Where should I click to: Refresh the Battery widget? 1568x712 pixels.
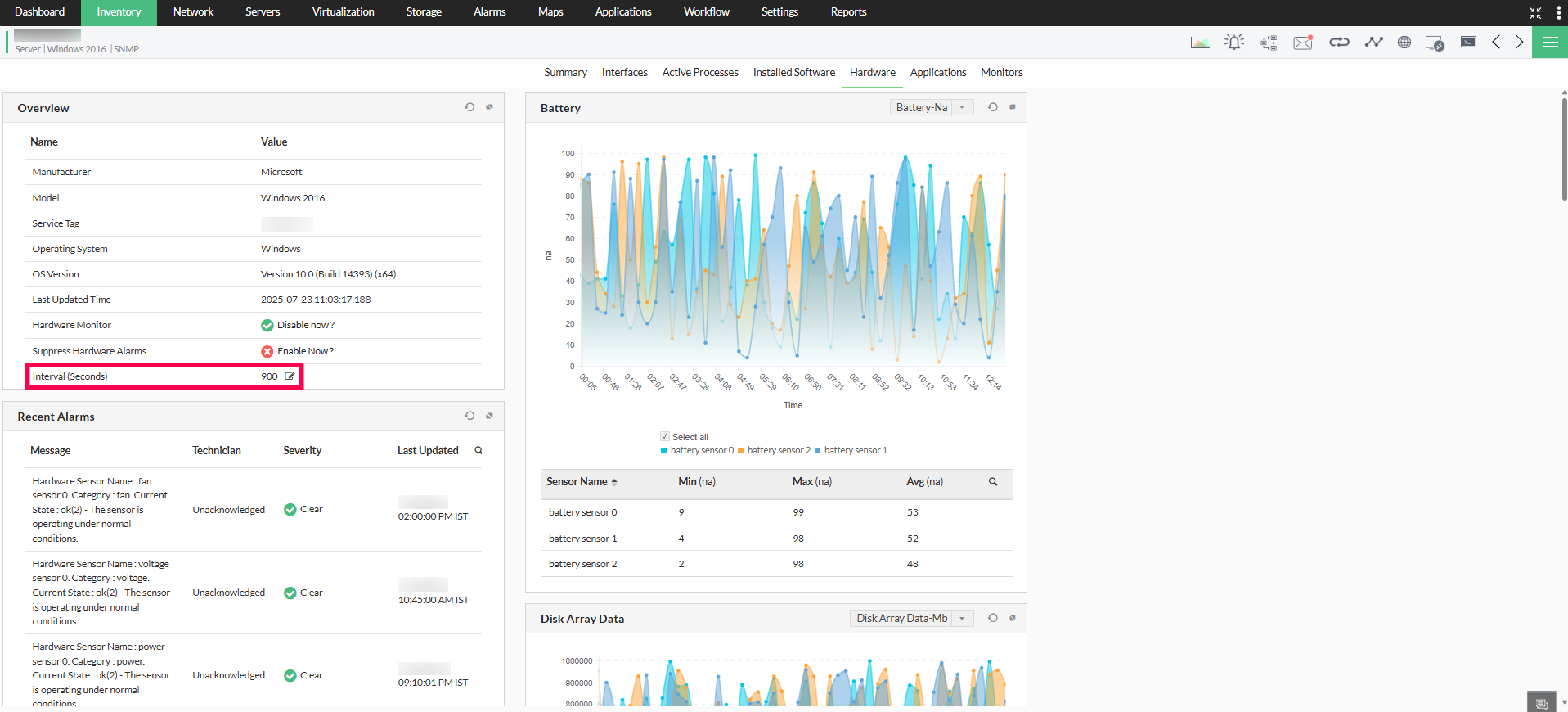pos(992,107)
